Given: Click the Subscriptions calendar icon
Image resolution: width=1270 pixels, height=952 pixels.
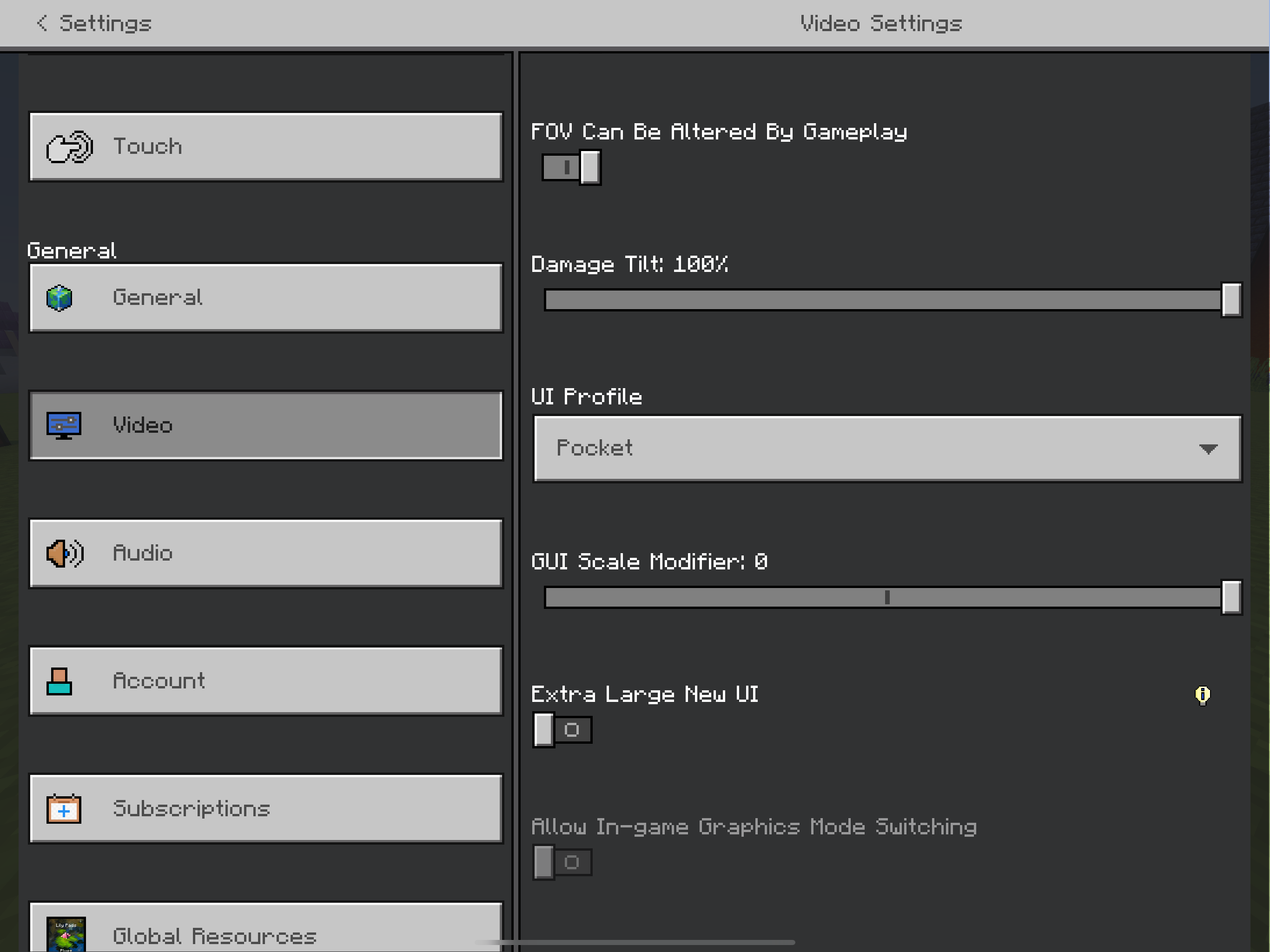Looking at the screenshot, I should 64,808.
